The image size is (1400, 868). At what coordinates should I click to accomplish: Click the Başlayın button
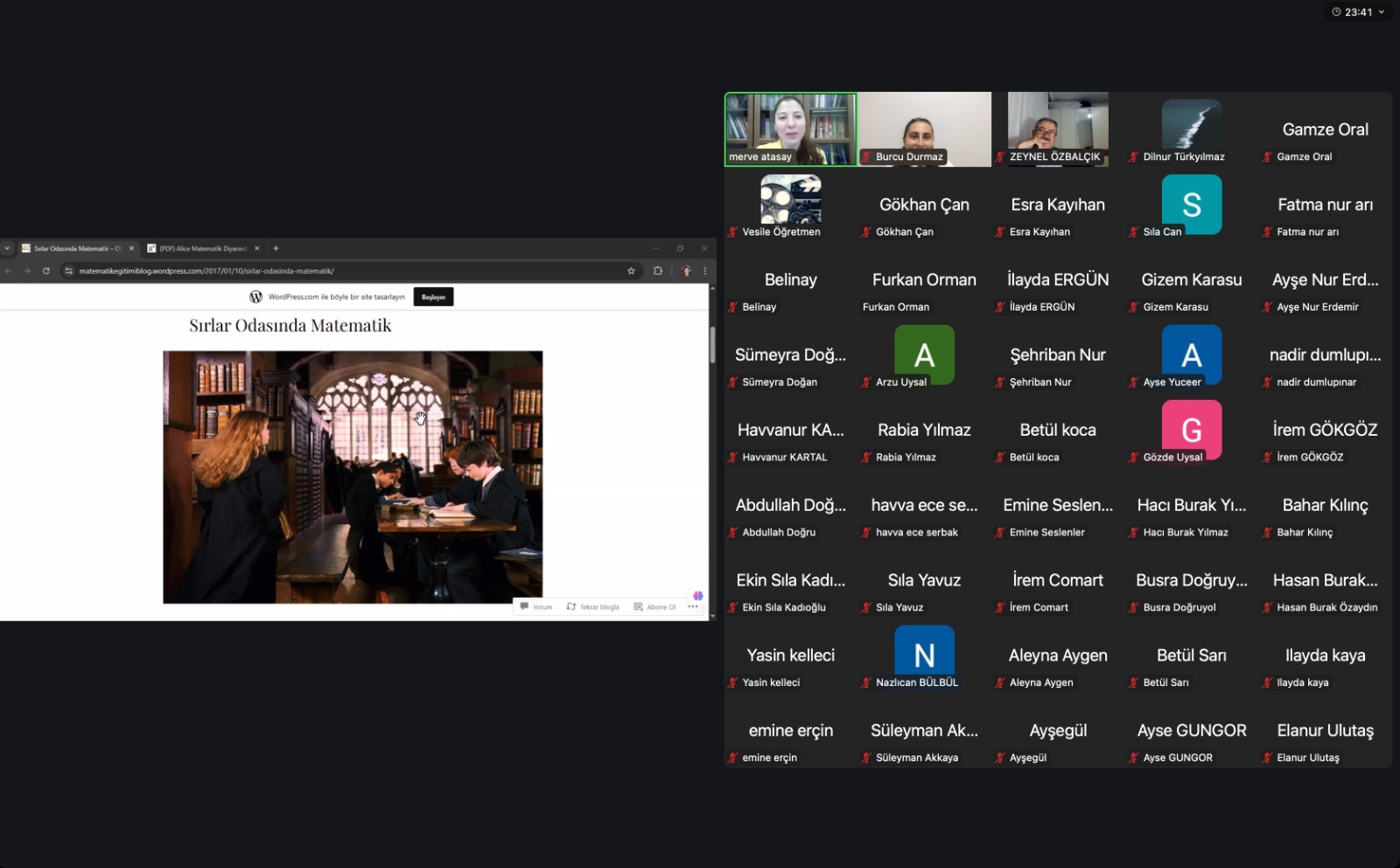point(433,297)
